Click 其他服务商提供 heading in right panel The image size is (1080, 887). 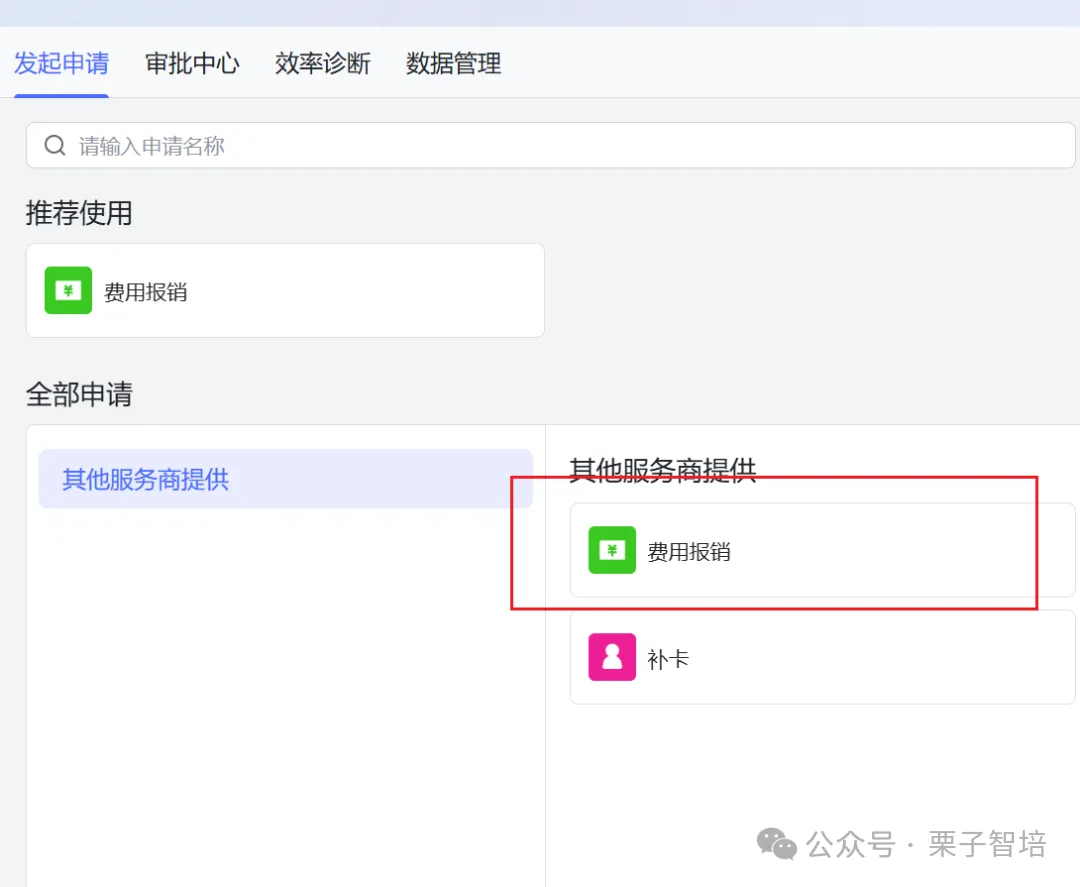pos(663,470)
